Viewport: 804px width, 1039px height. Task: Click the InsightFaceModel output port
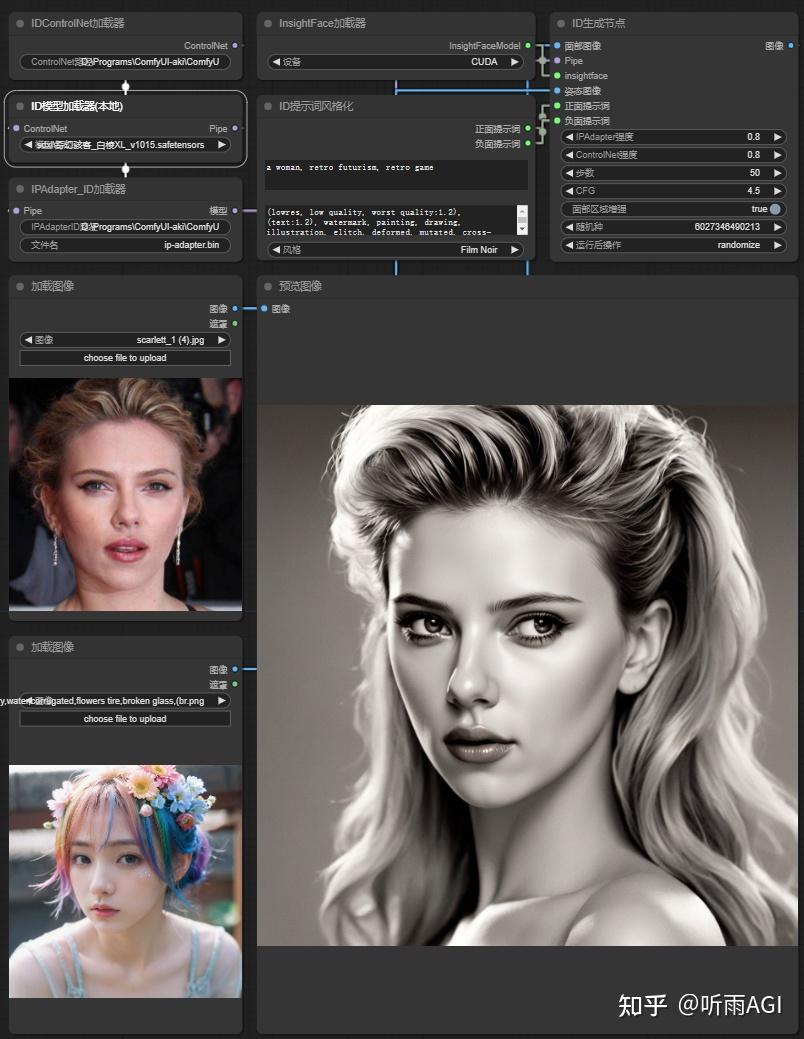528,46
